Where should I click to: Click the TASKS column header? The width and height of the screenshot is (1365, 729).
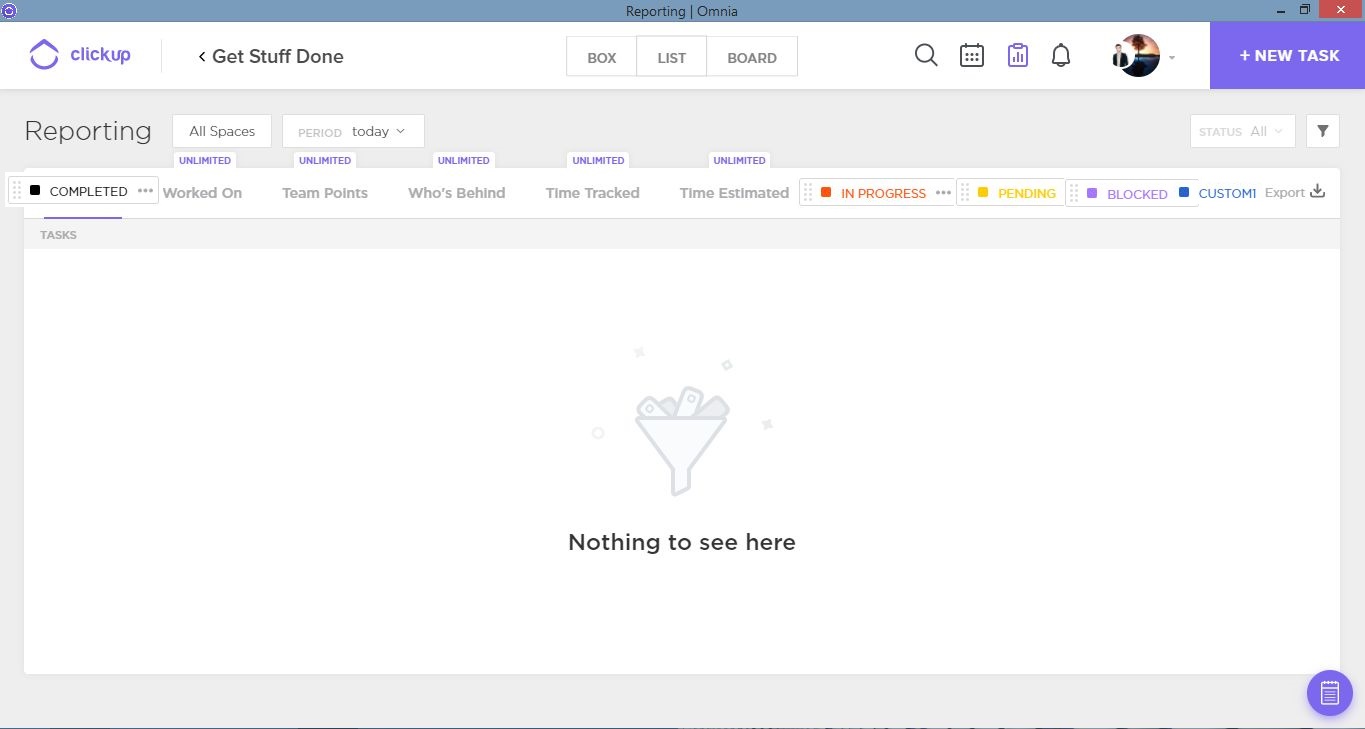click(58, 235)
